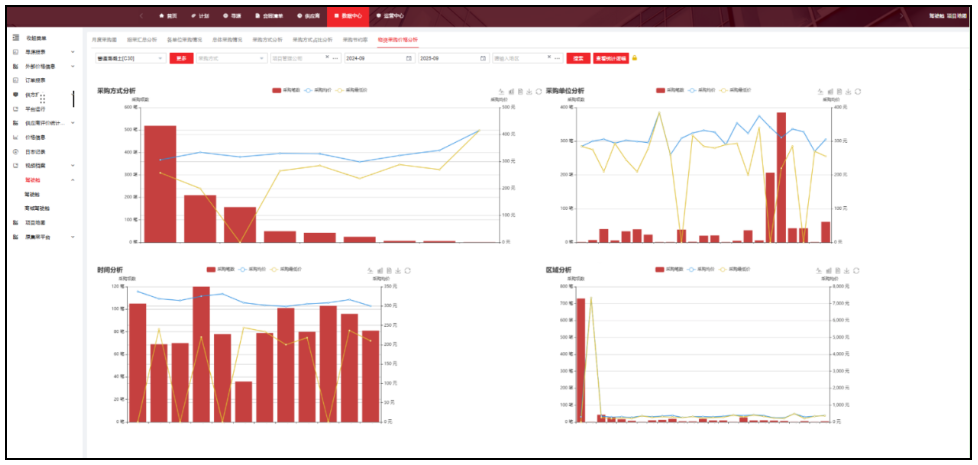Open calendar icon of 2025-09 date field

click(x=483, y=58)
